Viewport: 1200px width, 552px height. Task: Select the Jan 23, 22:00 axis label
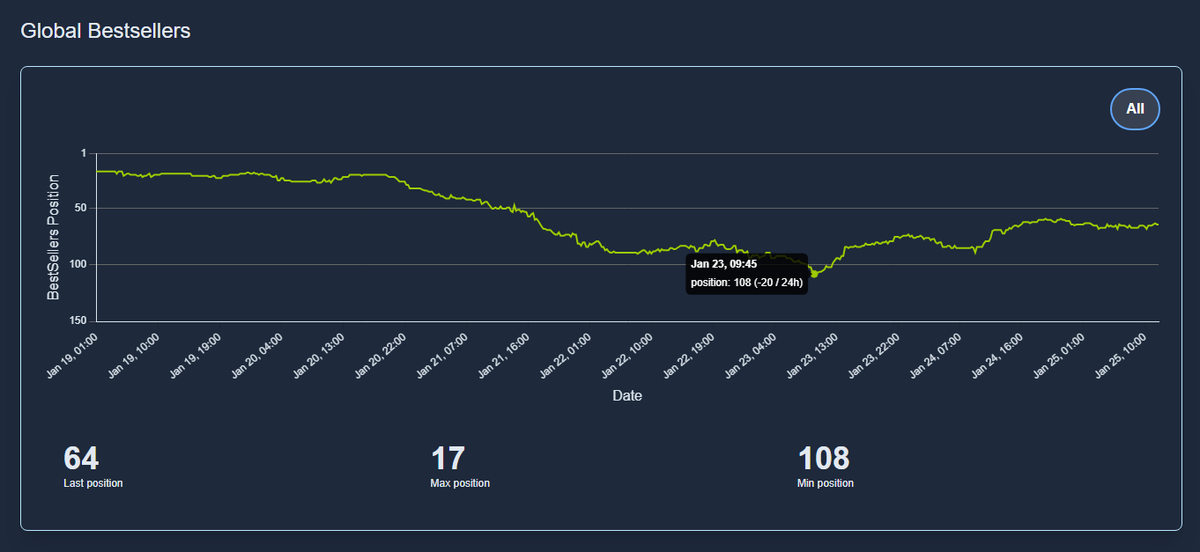click(875, 354)
